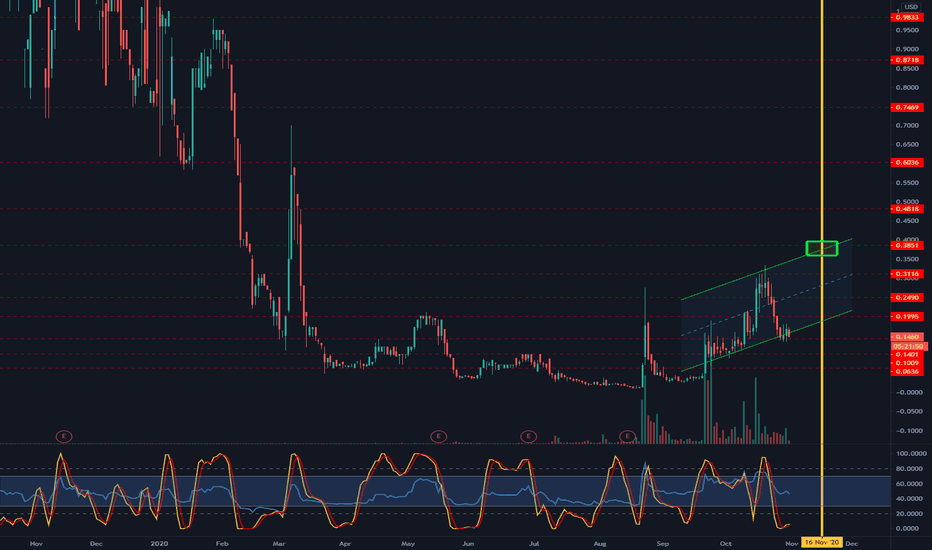Select the 0.6036 price level label
The image size is (932, 550).
(x=907, y=162)
